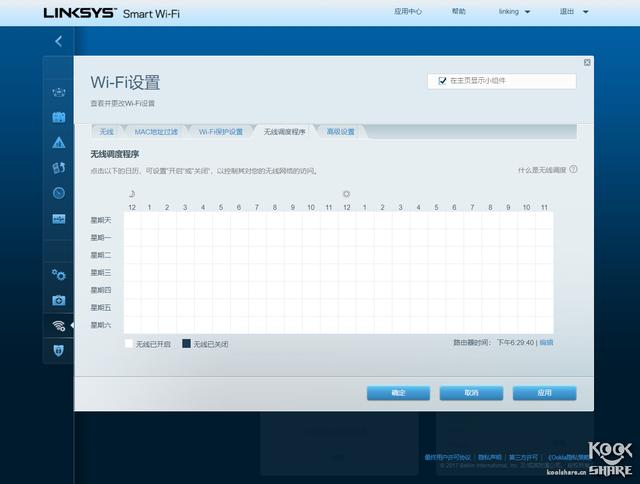Screen dimensions: 640x484
Task: Click the 应用 button
Action: (x=544, y=393)
